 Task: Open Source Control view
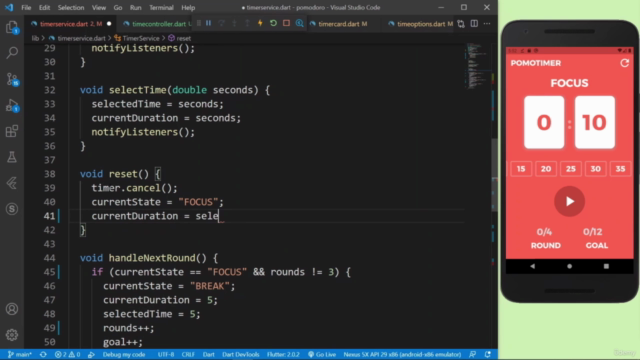click(x=12, y=79)
